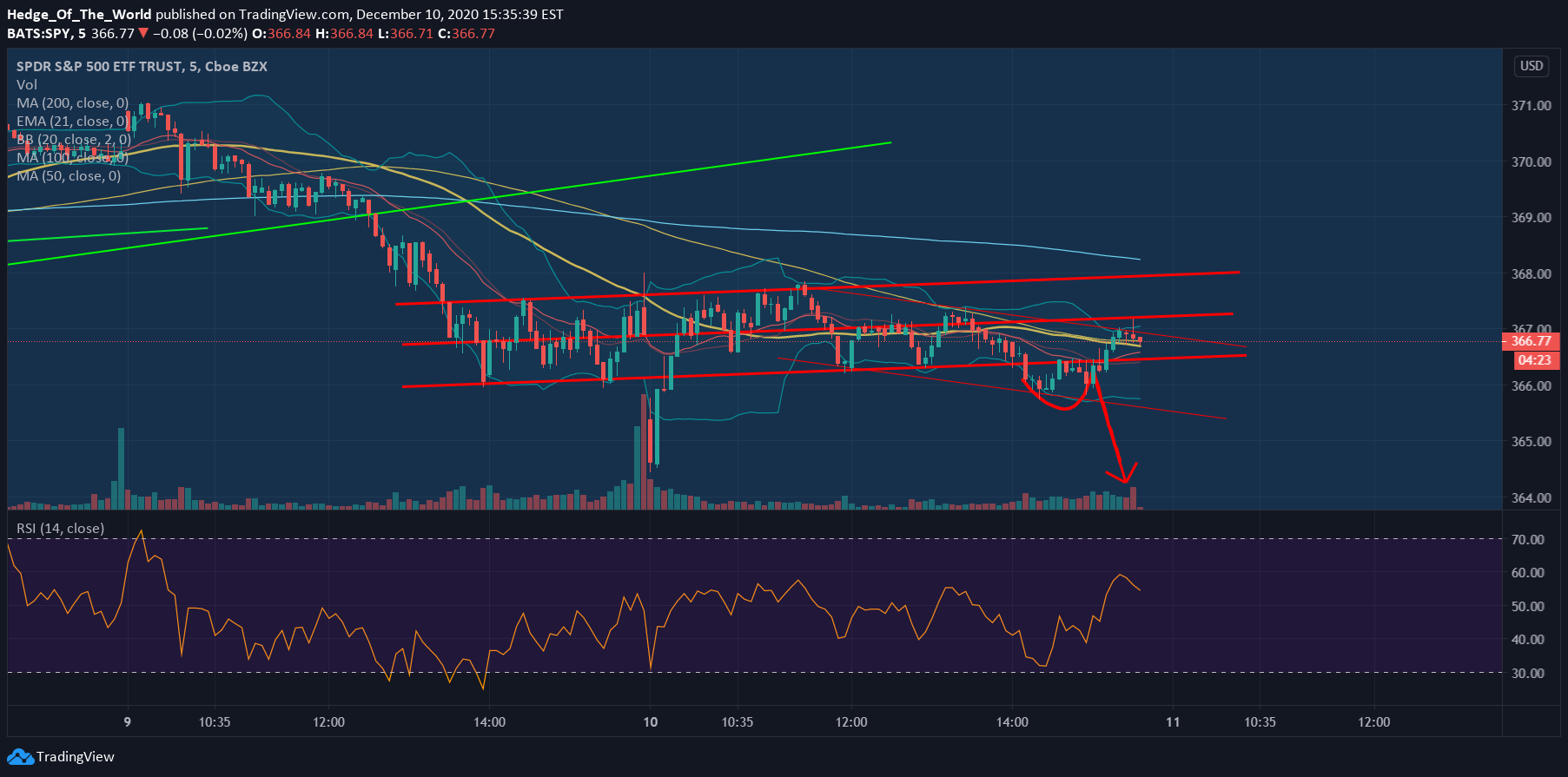Image resolution: width=1568 pixels, height=777 pixels.
Task: Select the MA (200, close, 0) indicator label
Action: coord(72,103)
